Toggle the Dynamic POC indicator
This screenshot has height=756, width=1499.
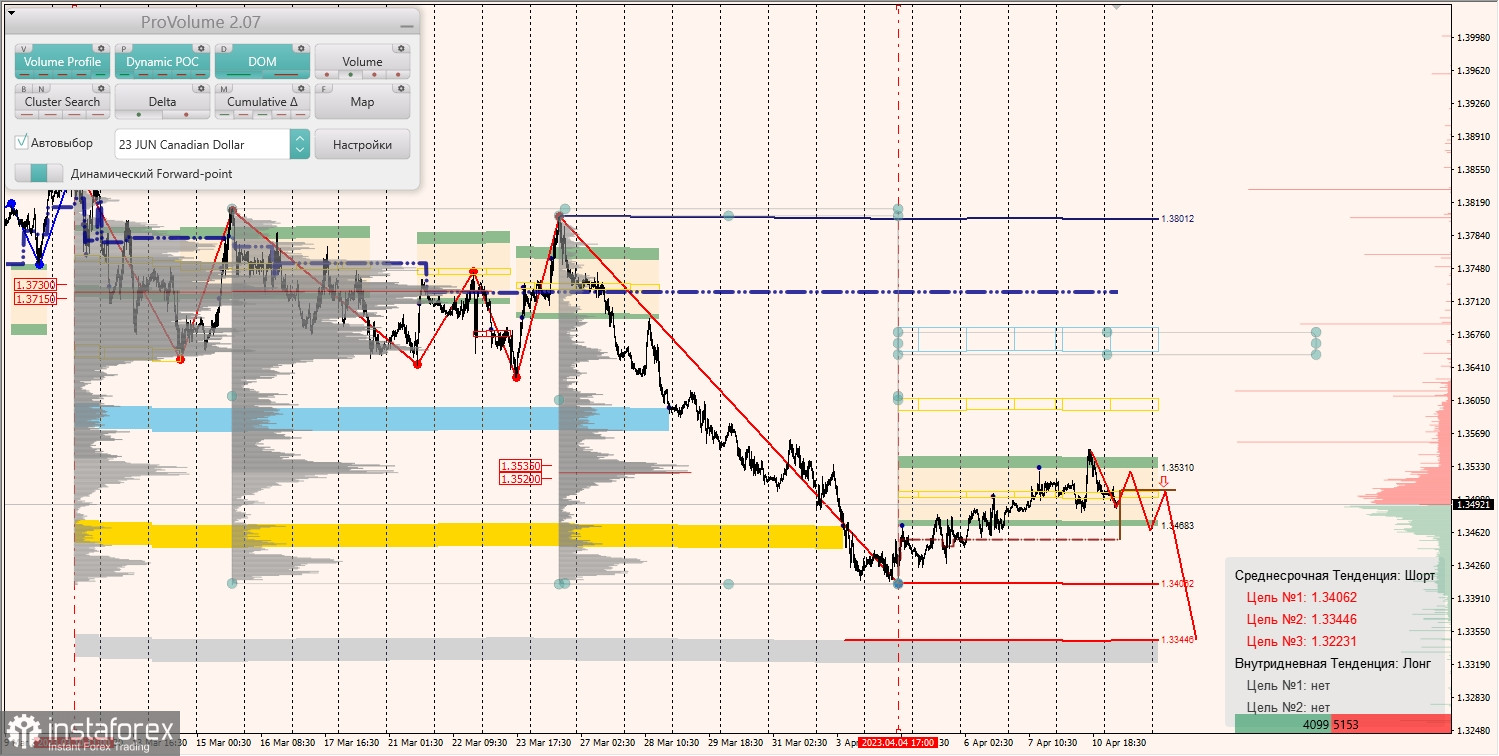click(x=162, y=62)
